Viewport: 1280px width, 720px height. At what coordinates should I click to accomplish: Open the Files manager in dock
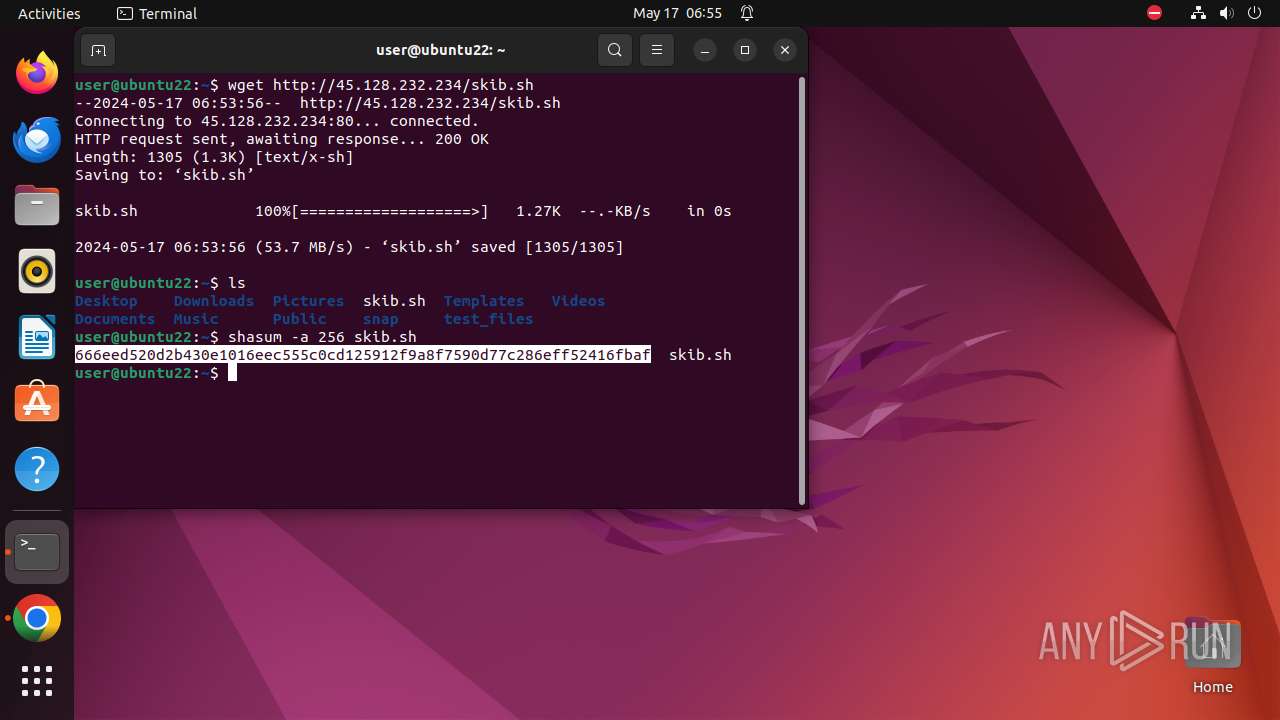tap(37, 205)
